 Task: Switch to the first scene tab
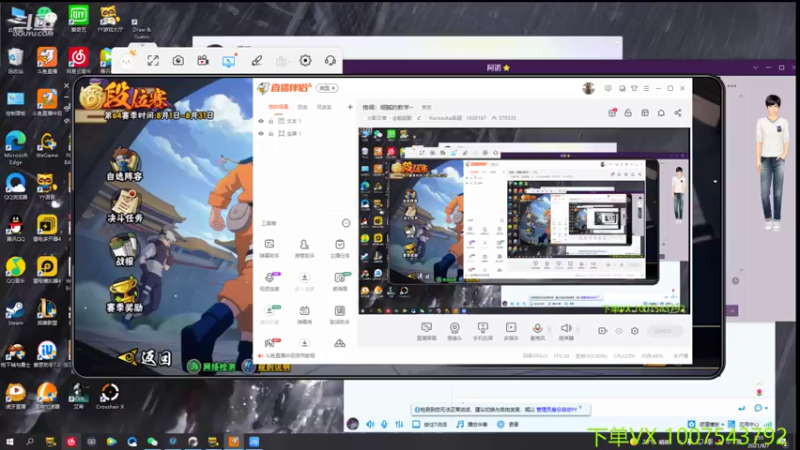(x=279, y=107)
